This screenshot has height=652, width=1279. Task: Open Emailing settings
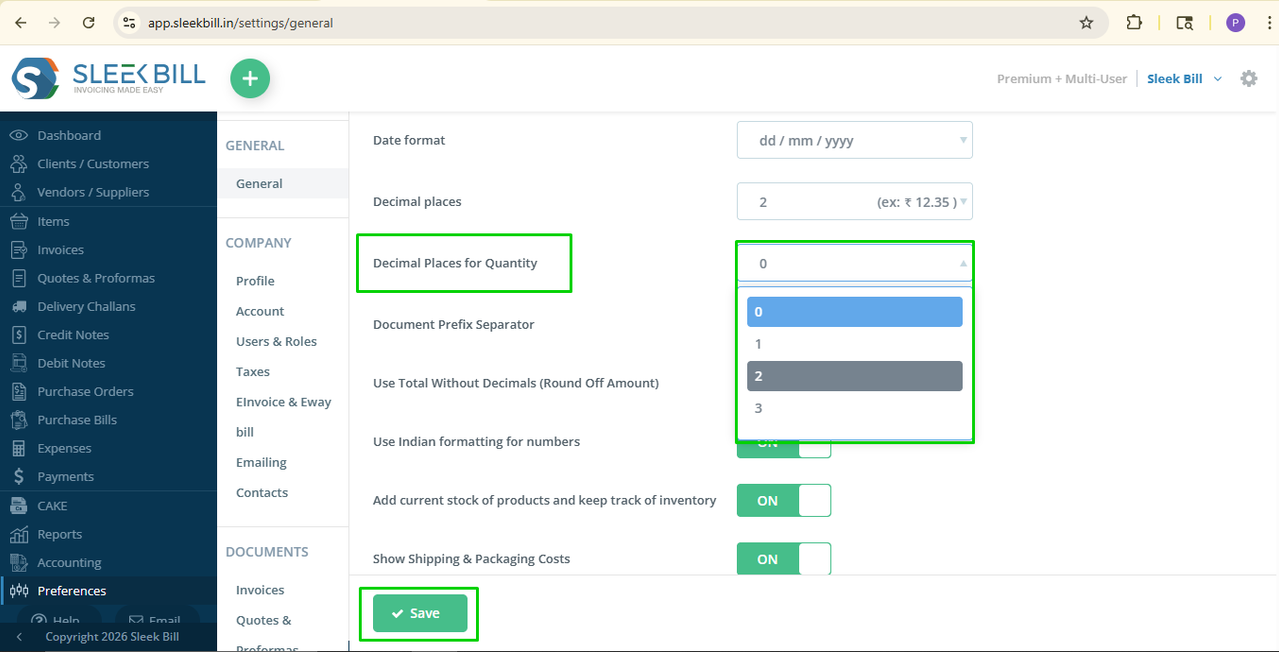[261, 462]
